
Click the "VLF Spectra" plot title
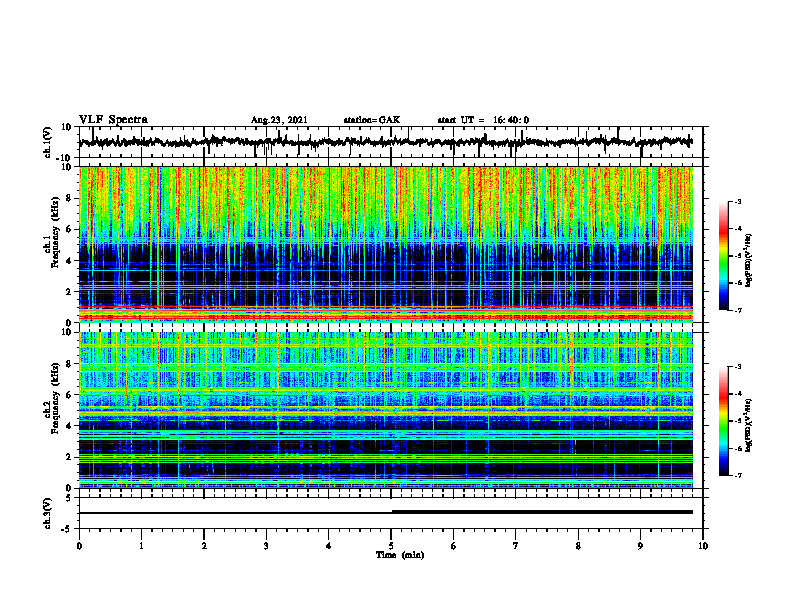coord(113,120)
